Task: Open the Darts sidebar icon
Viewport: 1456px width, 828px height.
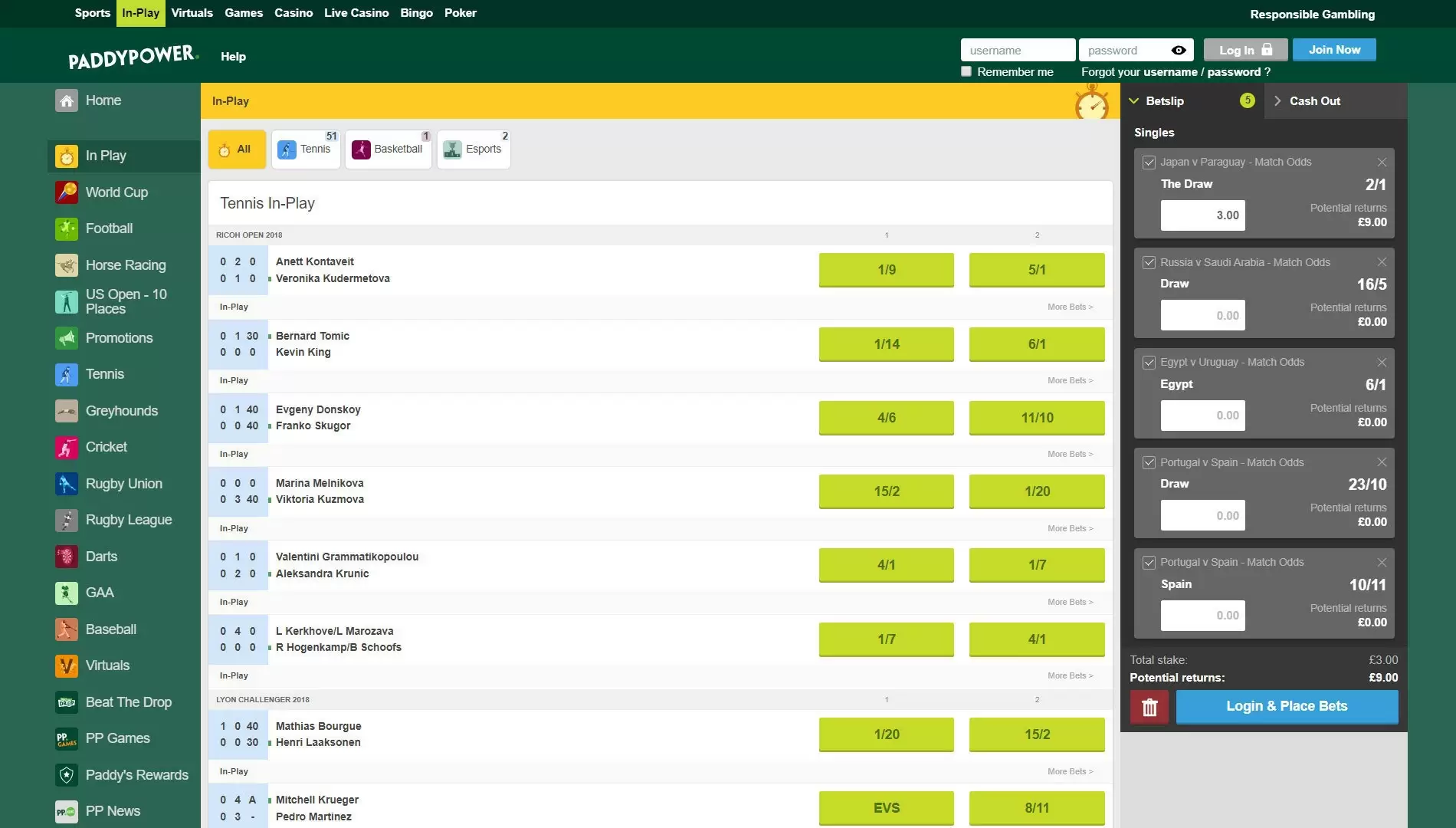Action: [x=67, y=557]
